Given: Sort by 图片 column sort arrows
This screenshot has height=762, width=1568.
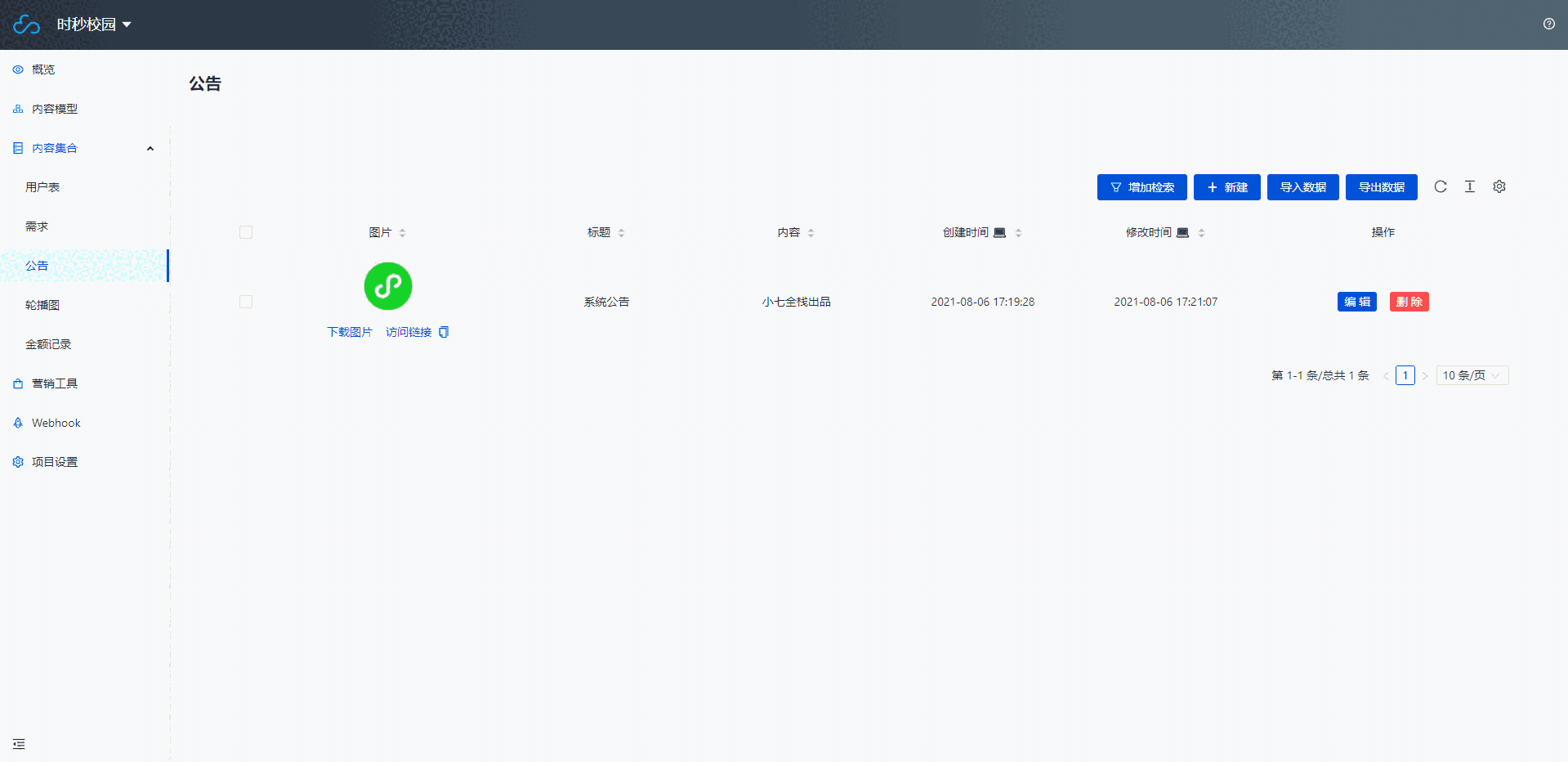Looking at the screenshot, I should click(x=402, y=233).
